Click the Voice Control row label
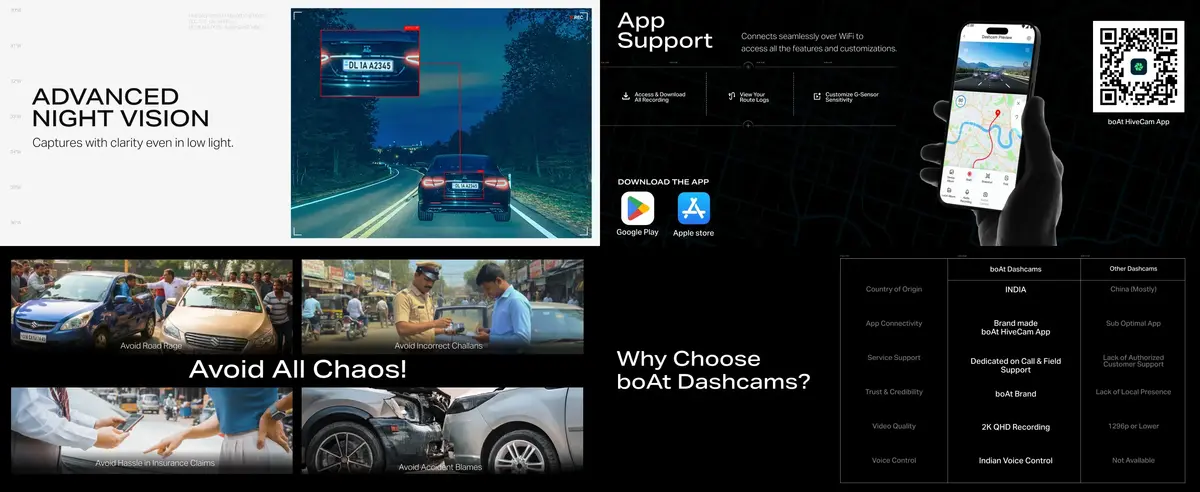 pos(894,460)
